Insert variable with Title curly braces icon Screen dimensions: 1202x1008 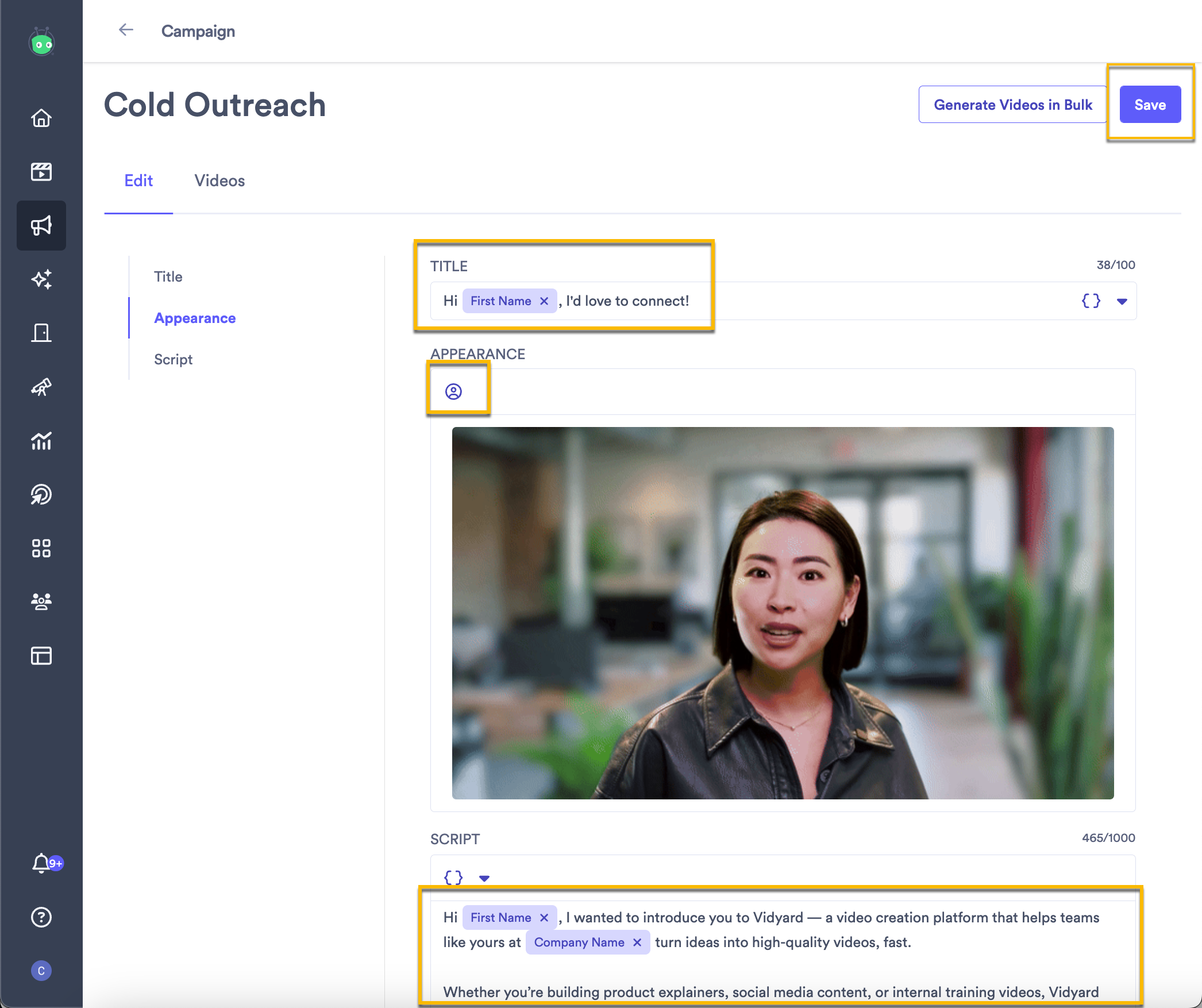click(x=1091, y=301)
